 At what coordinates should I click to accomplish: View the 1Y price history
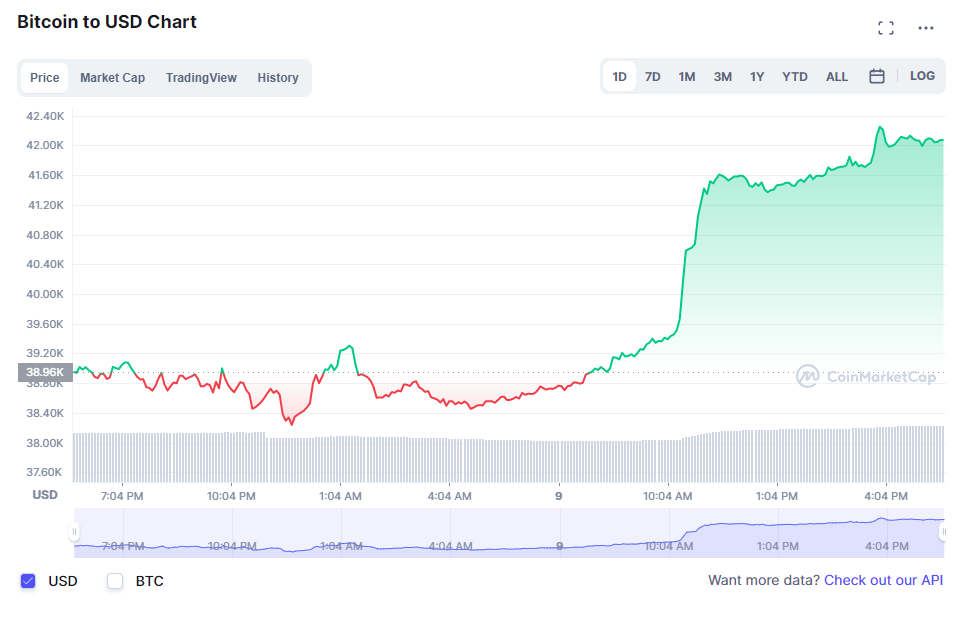point(757,75)
